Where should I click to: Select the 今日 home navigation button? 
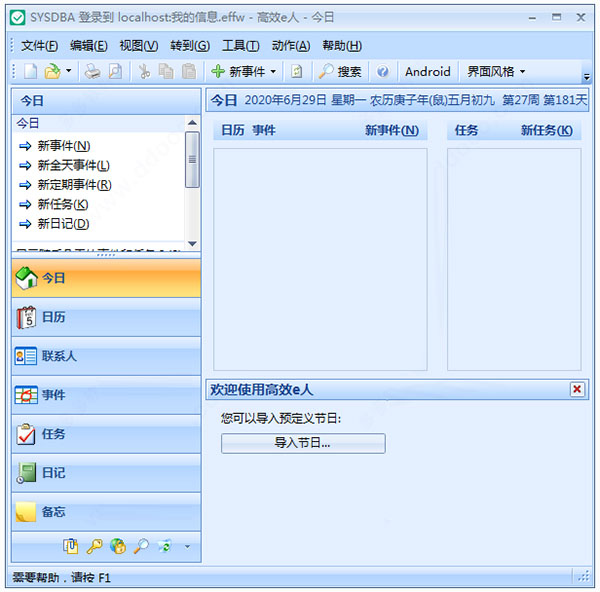click(x=106, y=278)
